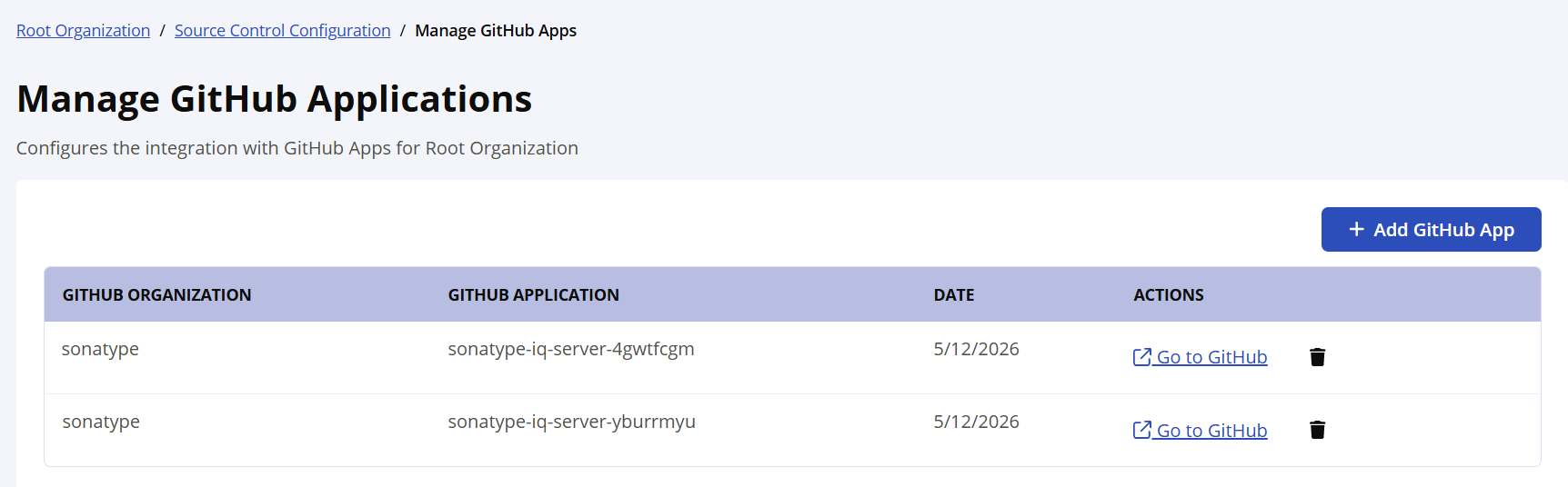Screen dimensions: 1568x487
Task: Click the sonatype-iq-server-yburrmyu application name
Action: pos(571,422)
